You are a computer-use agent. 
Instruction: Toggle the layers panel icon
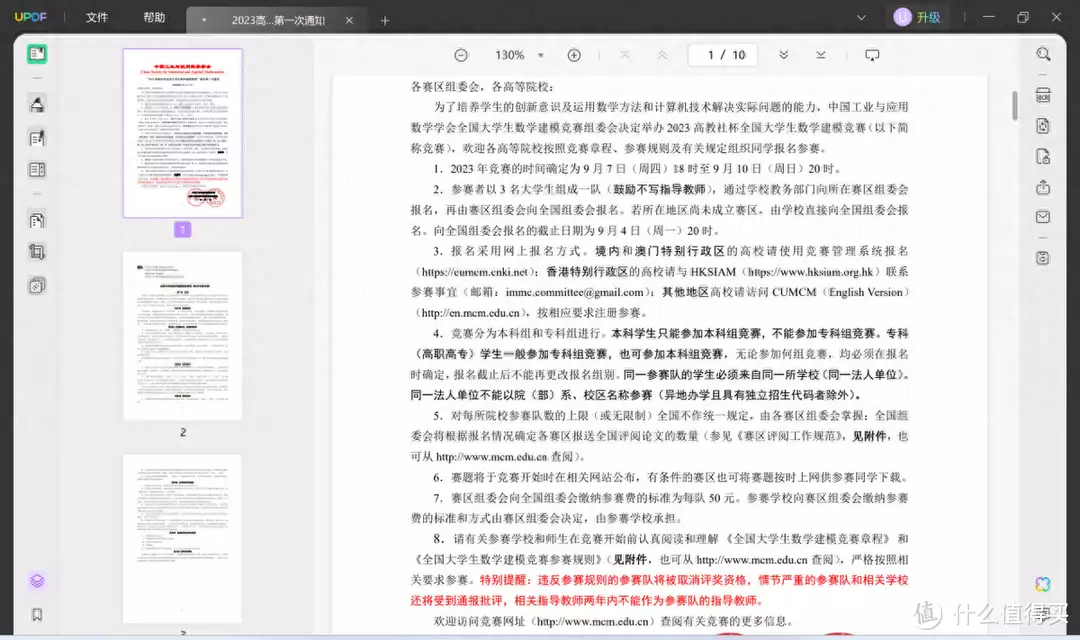(x=37, y=581)
